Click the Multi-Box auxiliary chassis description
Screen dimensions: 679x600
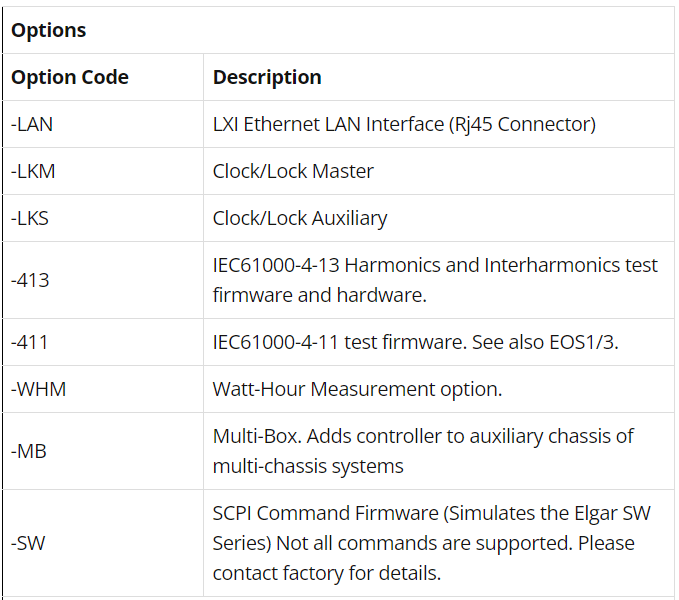click(423, 451)
